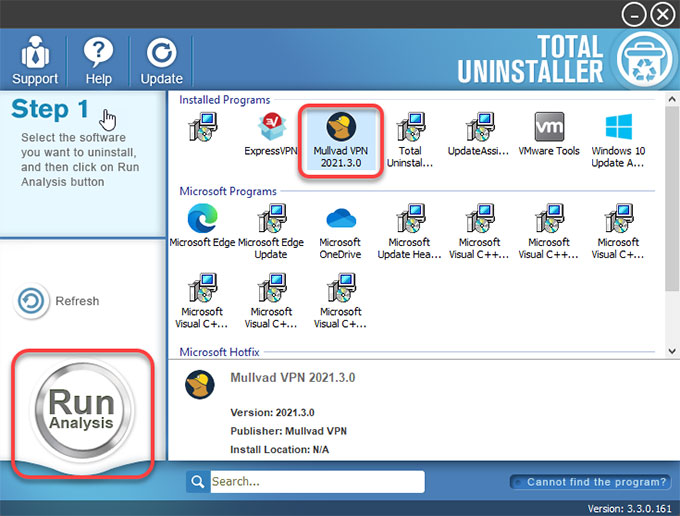Select ExpressVPN program icon

271,134
